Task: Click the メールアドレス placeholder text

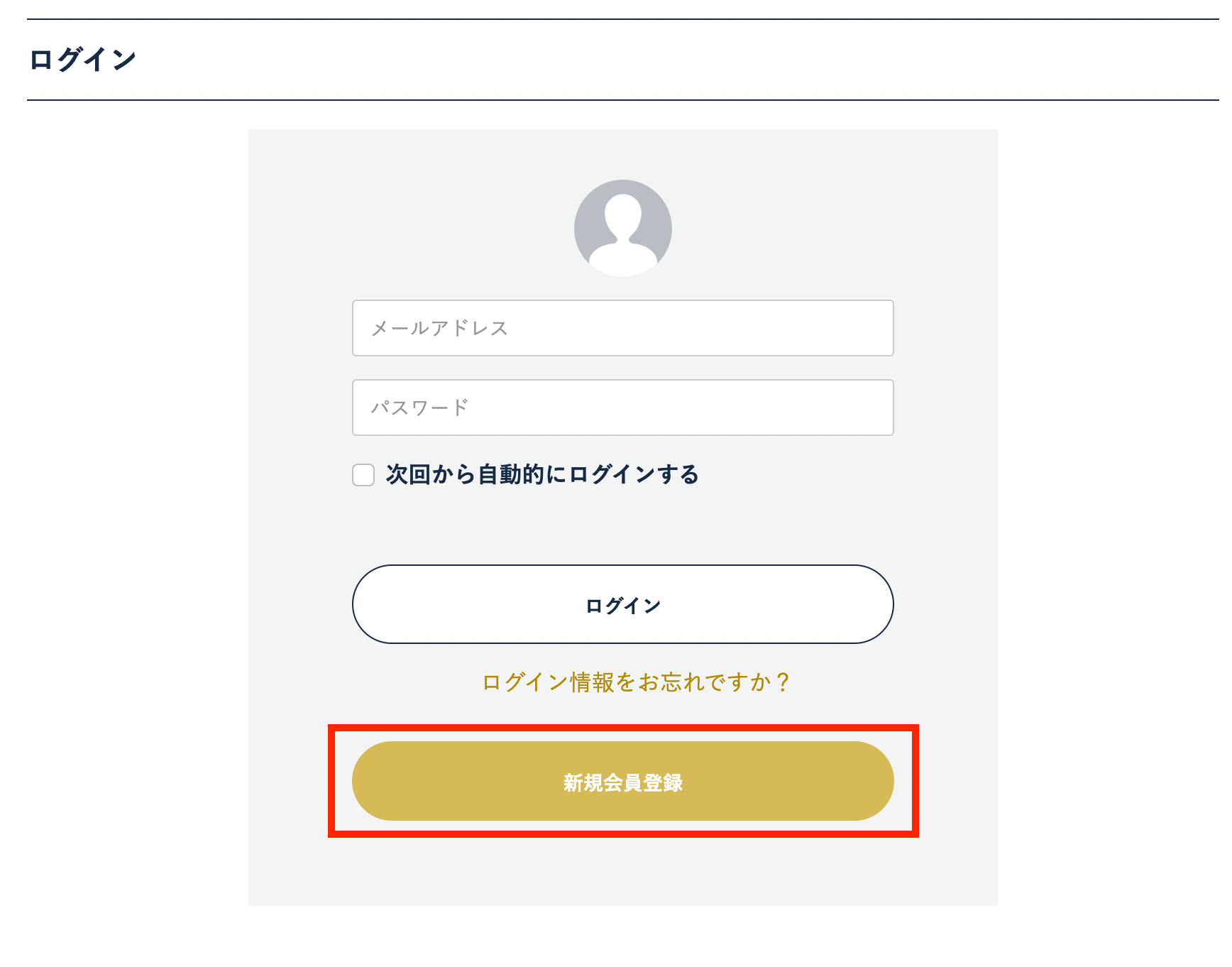Action: pyautogui.click(x=439, y=328)
